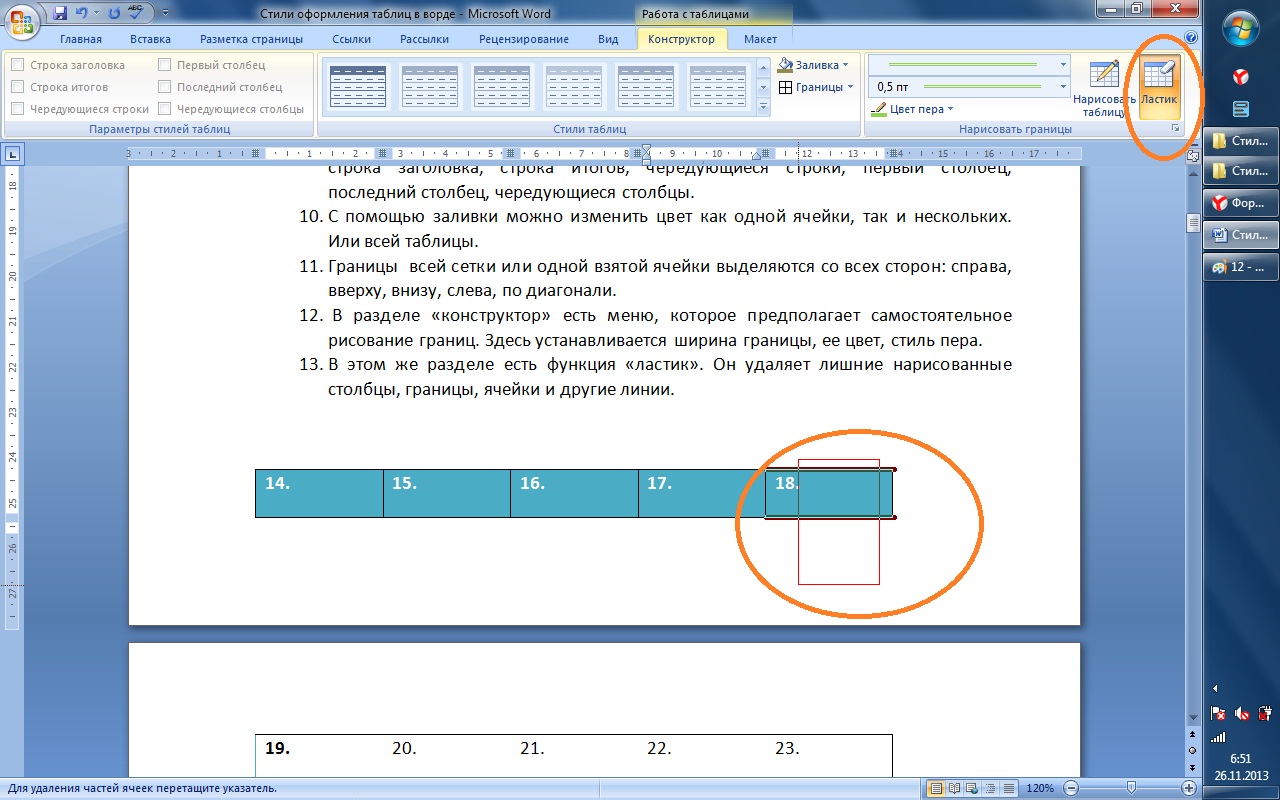The image size is (1280, 800).
Task: Toggle ruler button above vertical scrollbar
Action: [x=1192, y=155]
